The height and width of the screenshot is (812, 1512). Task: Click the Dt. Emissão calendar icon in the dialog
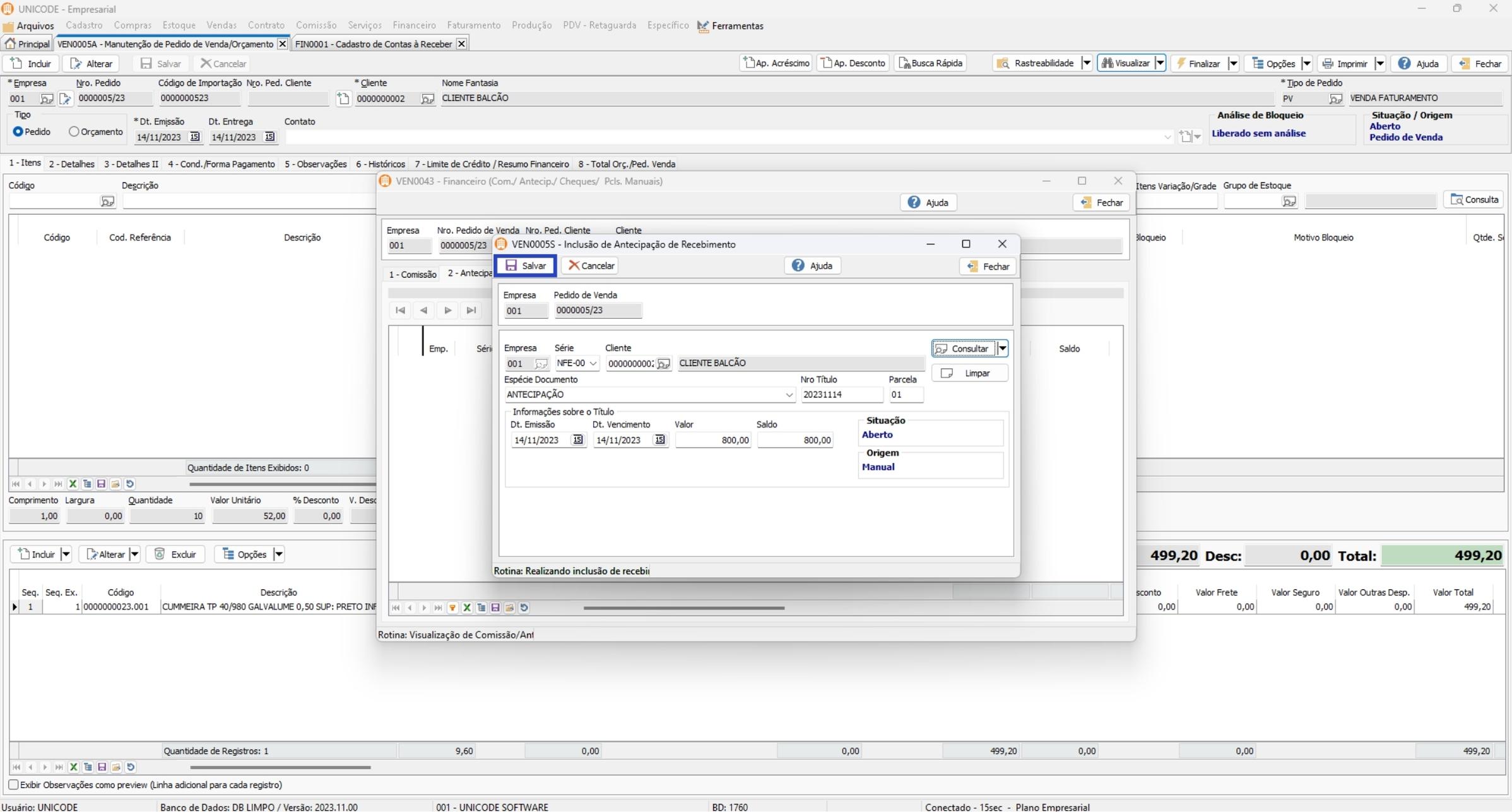coord(577,440)
